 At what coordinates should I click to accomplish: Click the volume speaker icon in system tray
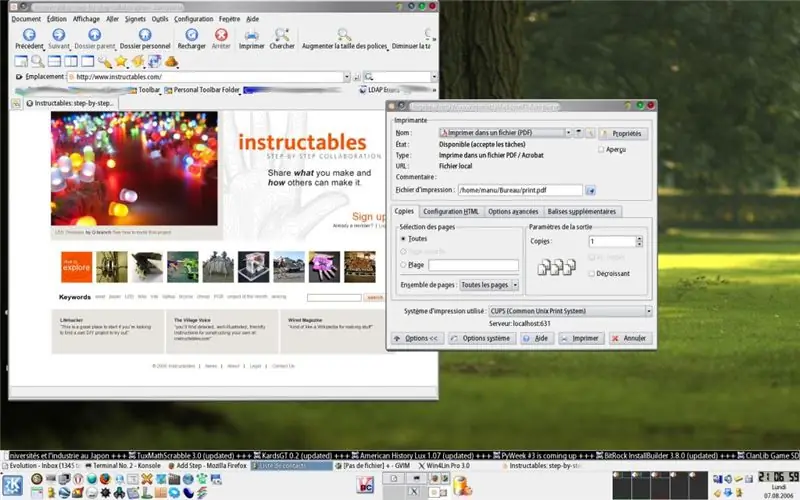[x=728, y=479]
